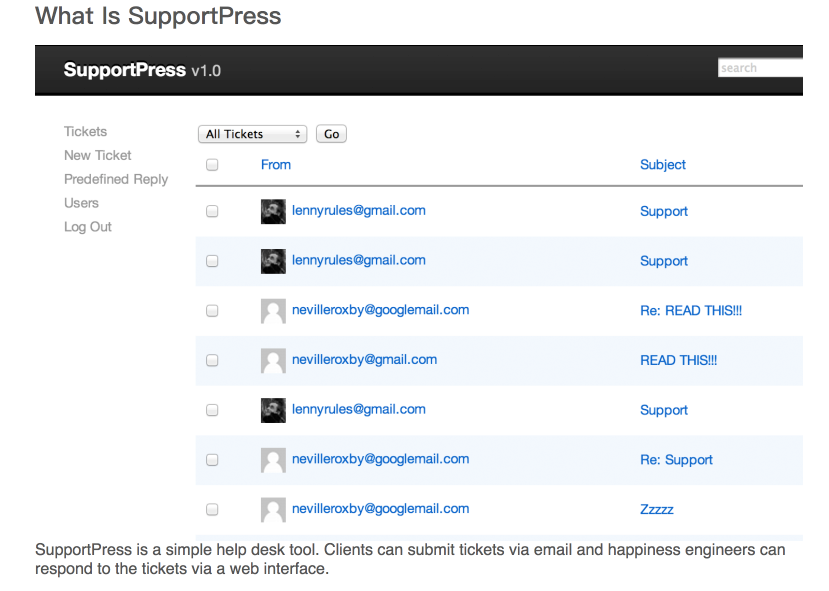Click the SupportPress v1.0 logo text

[x=142, y=70]
